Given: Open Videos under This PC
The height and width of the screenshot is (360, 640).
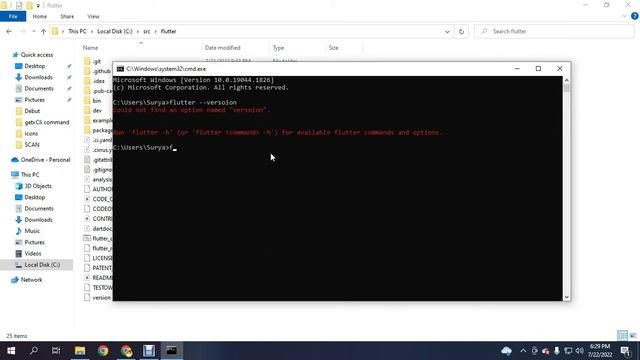Looking at the screenshot, I should (x=33, y=253).
